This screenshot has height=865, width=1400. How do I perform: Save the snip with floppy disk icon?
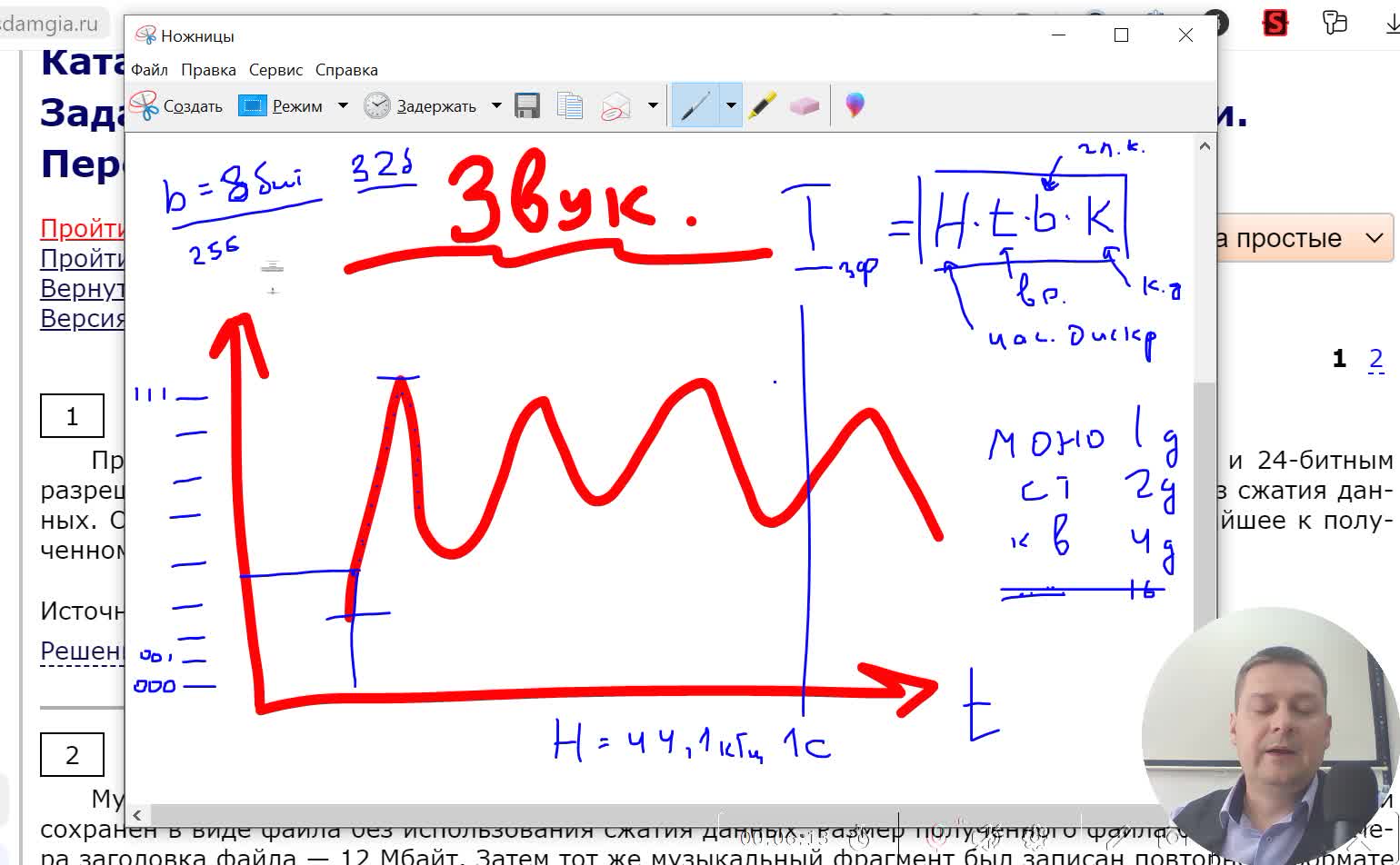[x=527, y=106]
